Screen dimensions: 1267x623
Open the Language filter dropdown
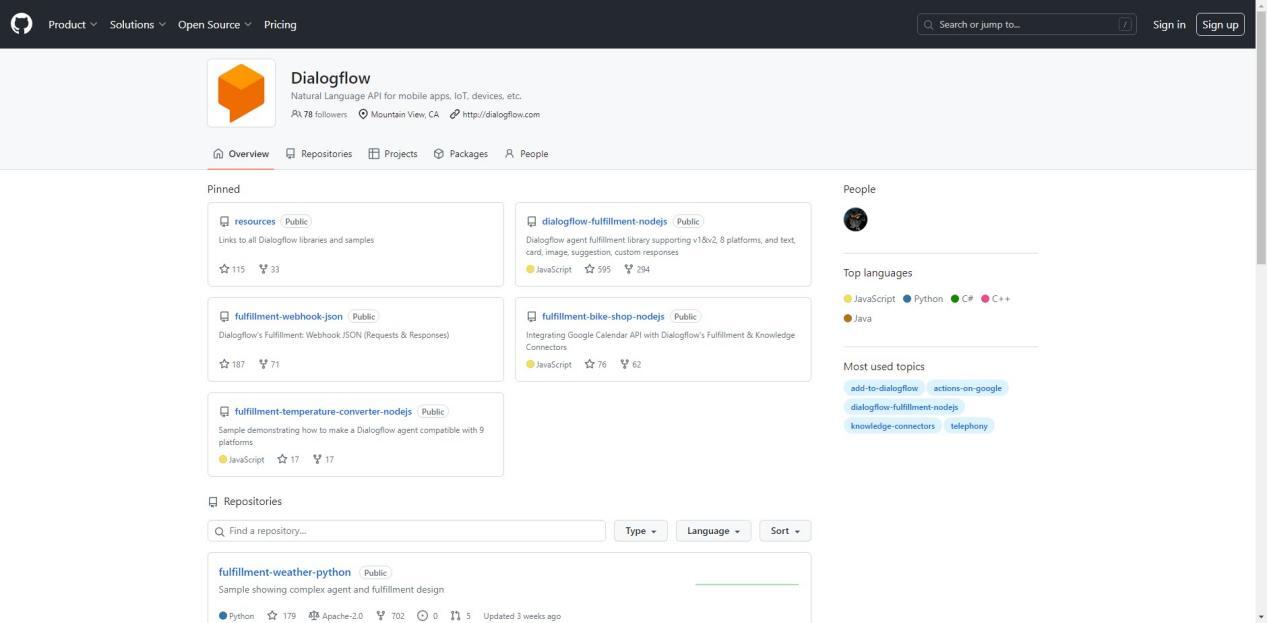coord(713,531)
